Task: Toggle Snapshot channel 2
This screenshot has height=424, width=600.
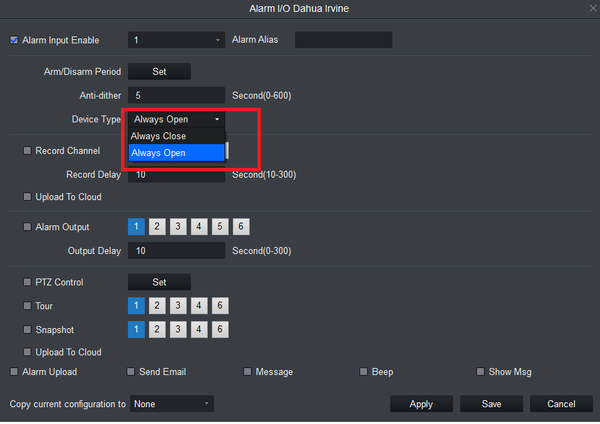Action: [x=157, y=329]
